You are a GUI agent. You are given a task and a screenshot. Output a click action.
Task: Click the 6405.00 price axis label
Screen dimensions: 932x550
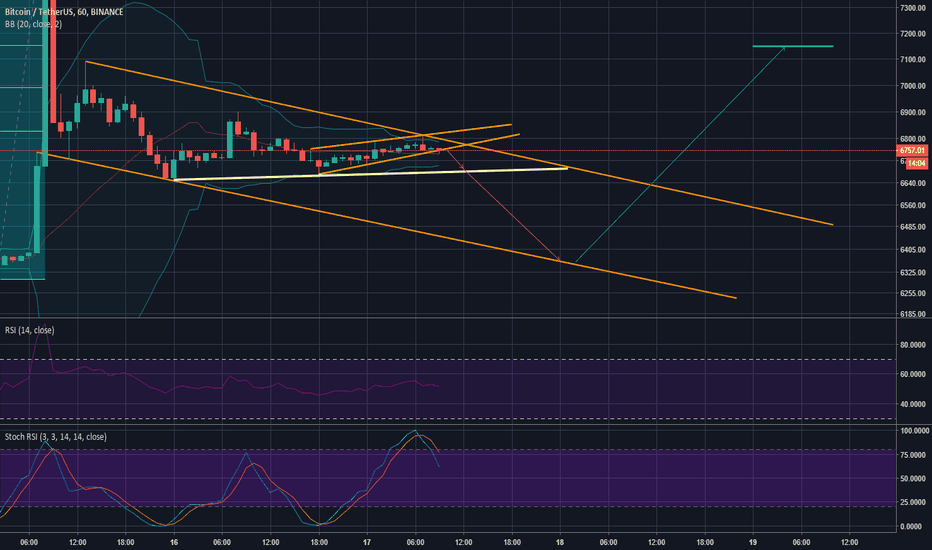[912, 250]
